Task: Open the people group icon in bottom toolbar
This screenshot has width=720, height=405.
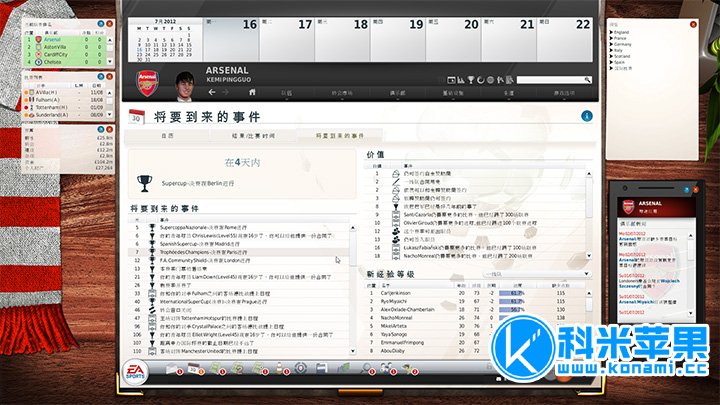Action: coord(387,368)
